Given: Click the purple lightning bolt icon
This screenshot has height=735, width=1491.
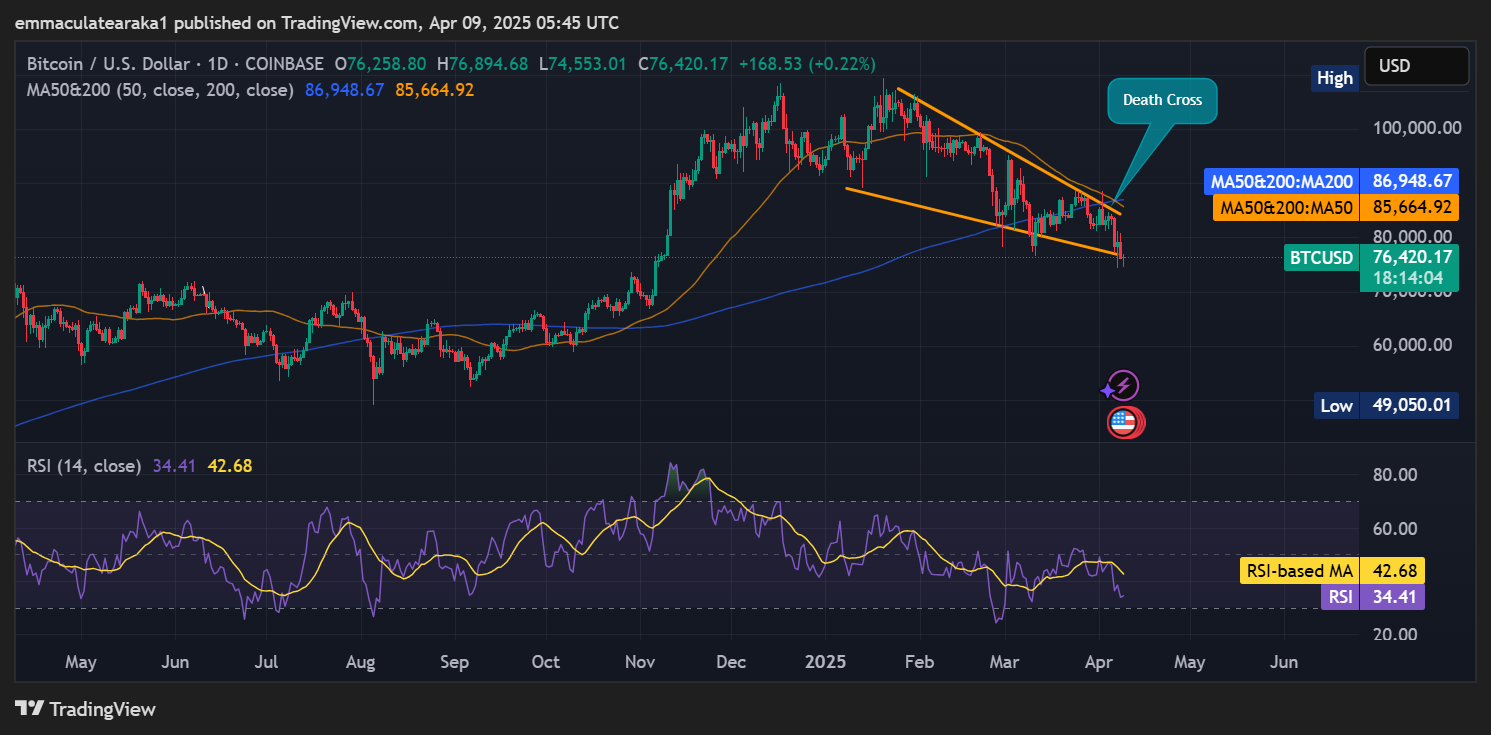Looking at the screenshot, I should [1122, 386].
